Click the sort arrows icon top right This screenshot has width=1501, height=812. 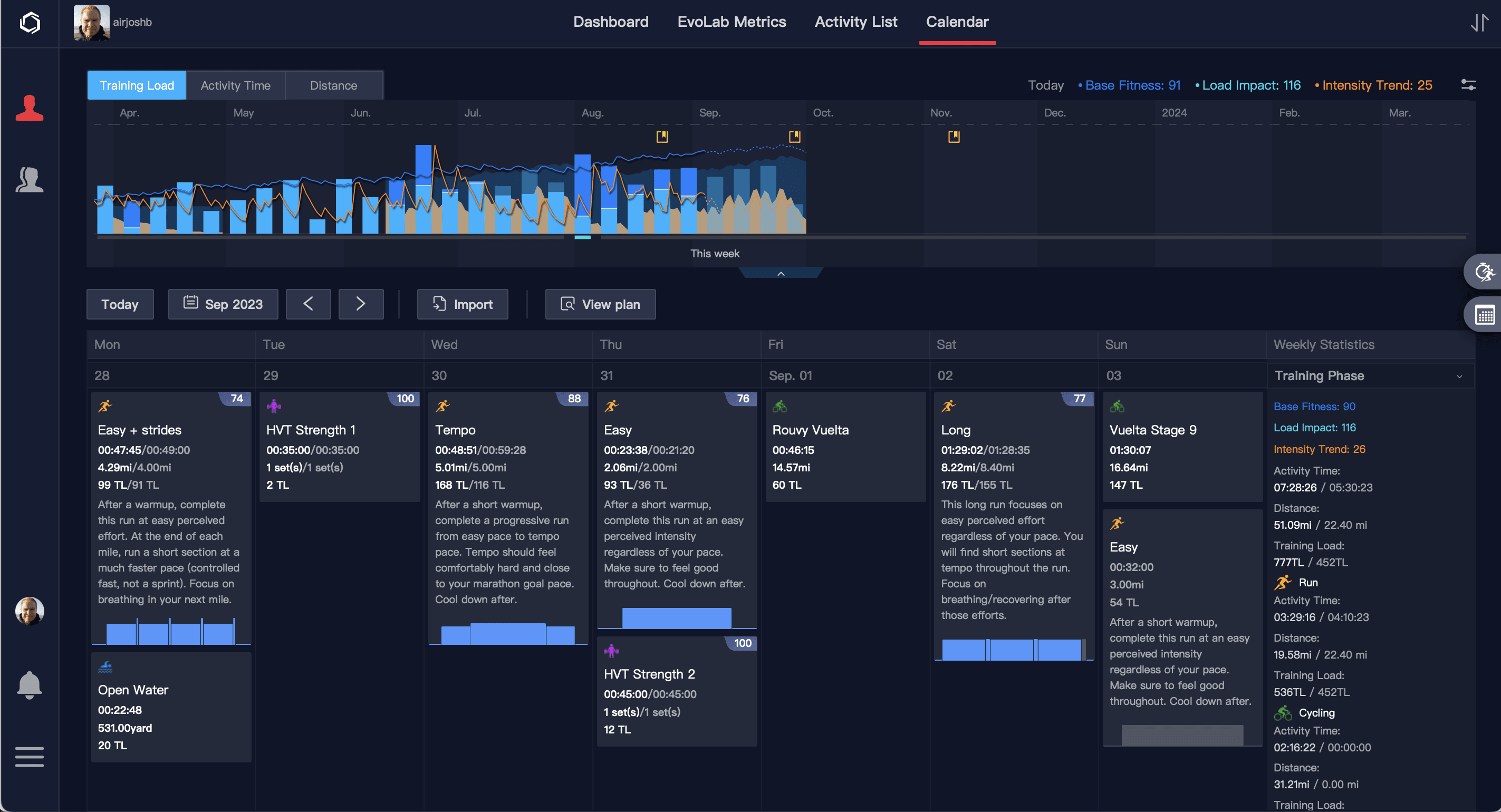click(1479, 23)
